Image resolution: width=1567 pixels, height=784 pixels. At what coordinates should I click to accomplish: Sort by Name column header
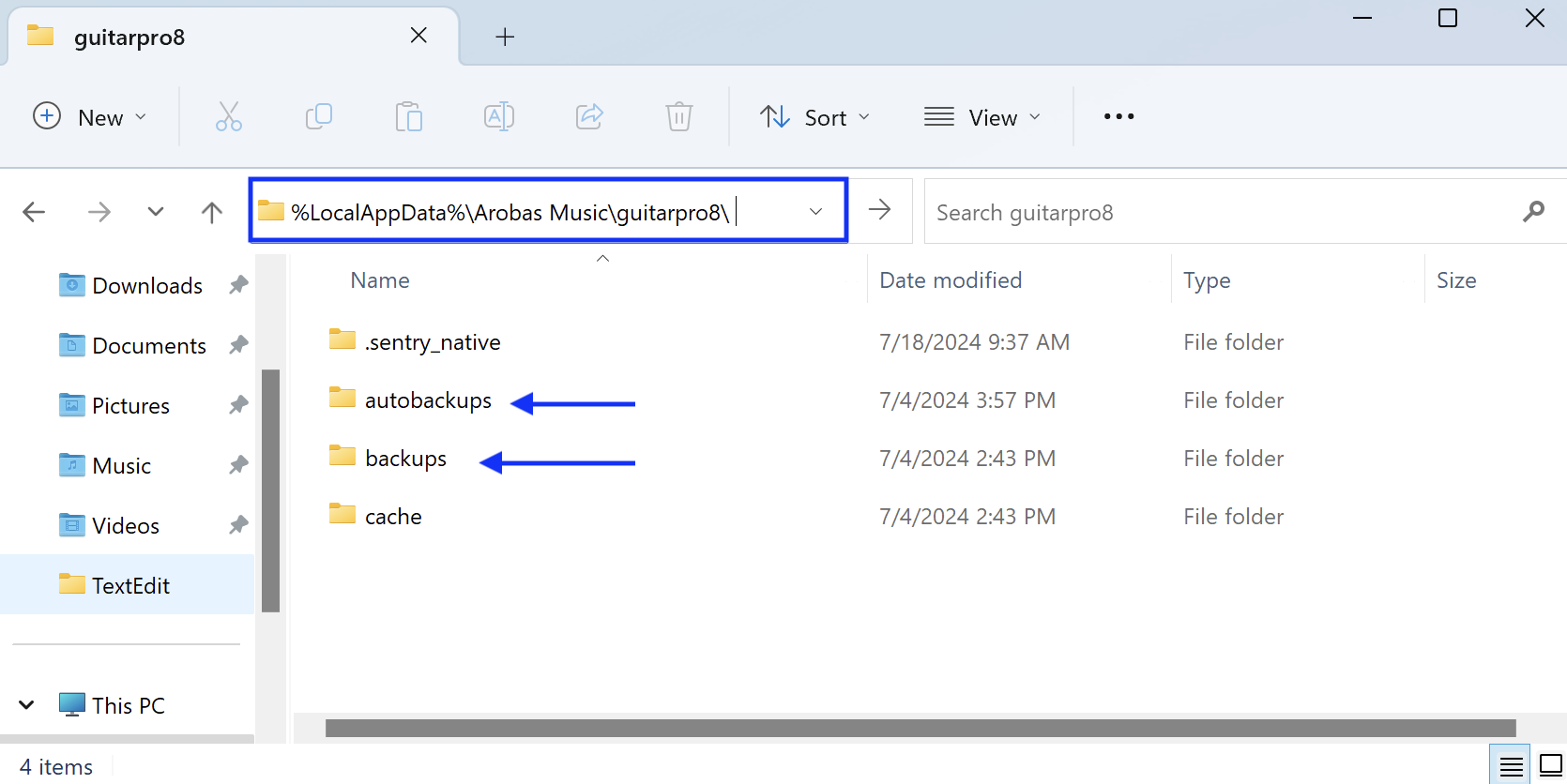click(x=380, y=280)
